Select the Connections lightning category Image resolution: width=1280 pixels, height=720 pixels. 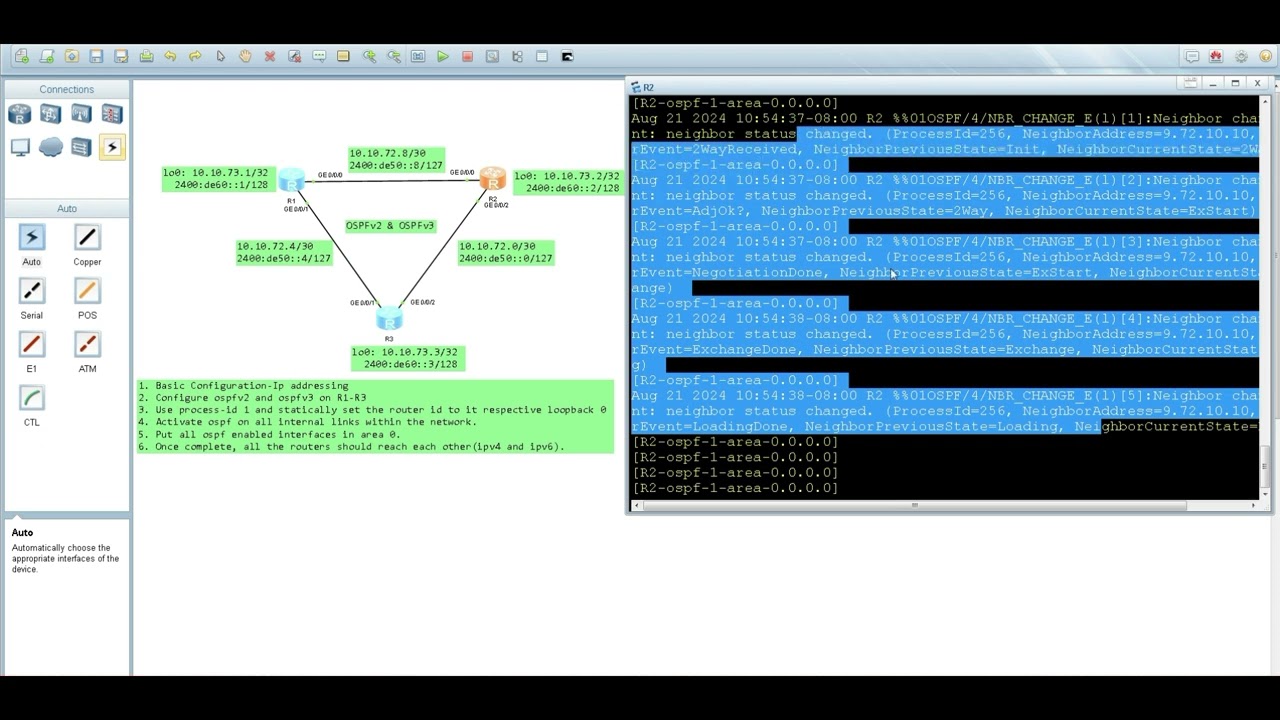pos(112,148)
